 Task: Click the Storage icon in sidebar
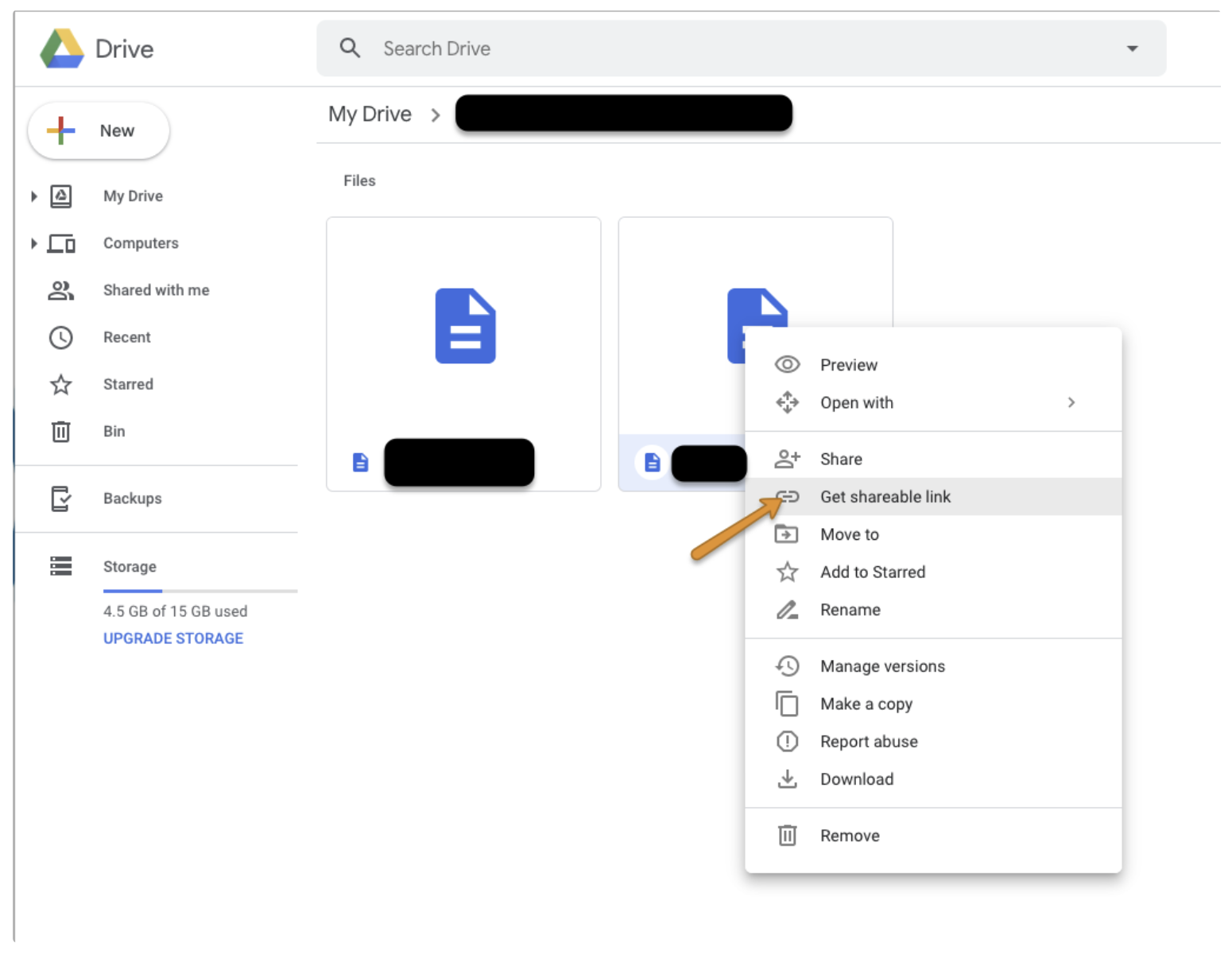pos(61,566)
